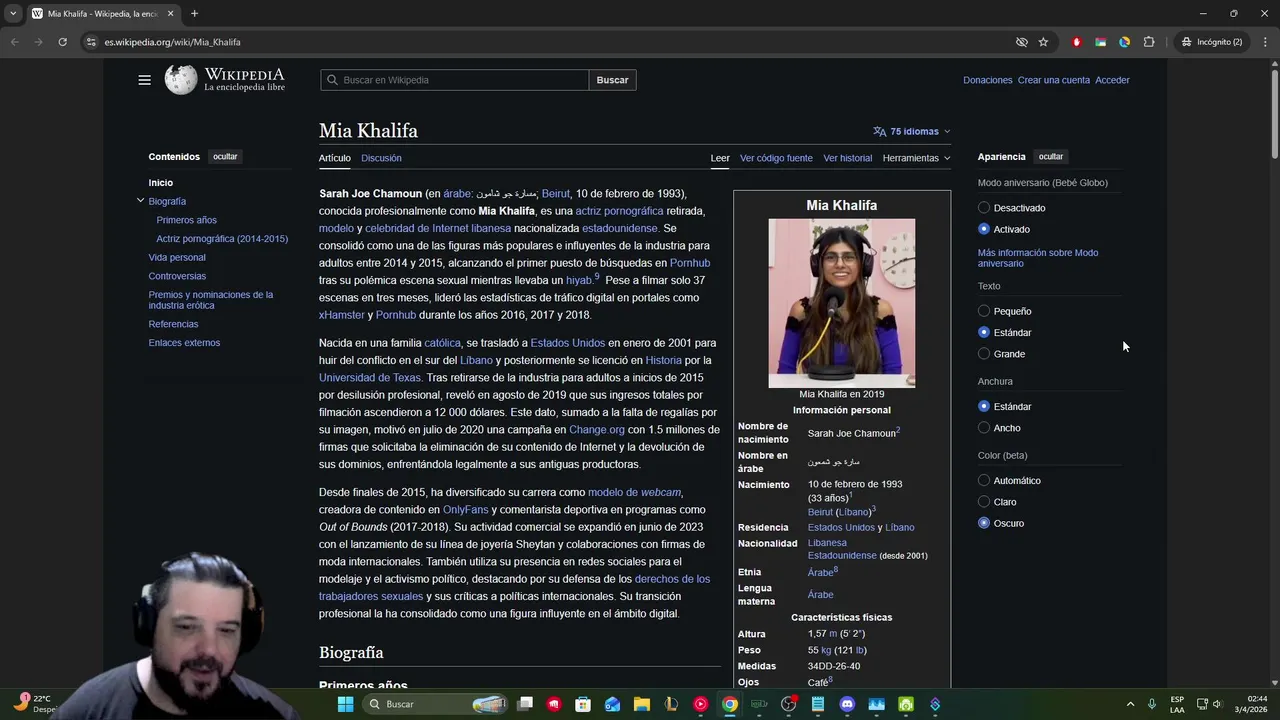Select Ancho width option
1280x720 pixels.
(984, 428)
